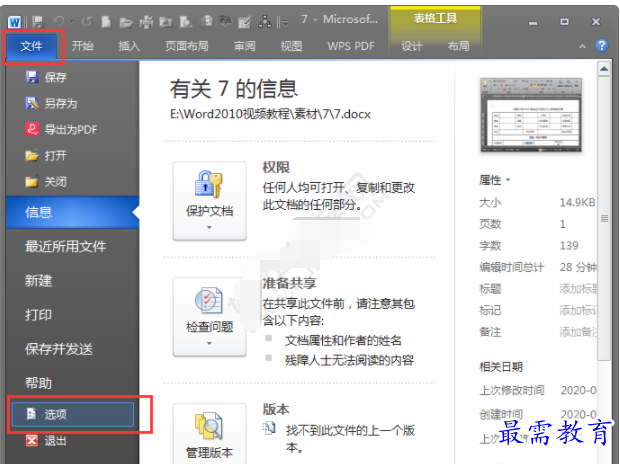Select 新建 in the backstage menu
This screenshot has height=464, width=620.
point(38,281)
